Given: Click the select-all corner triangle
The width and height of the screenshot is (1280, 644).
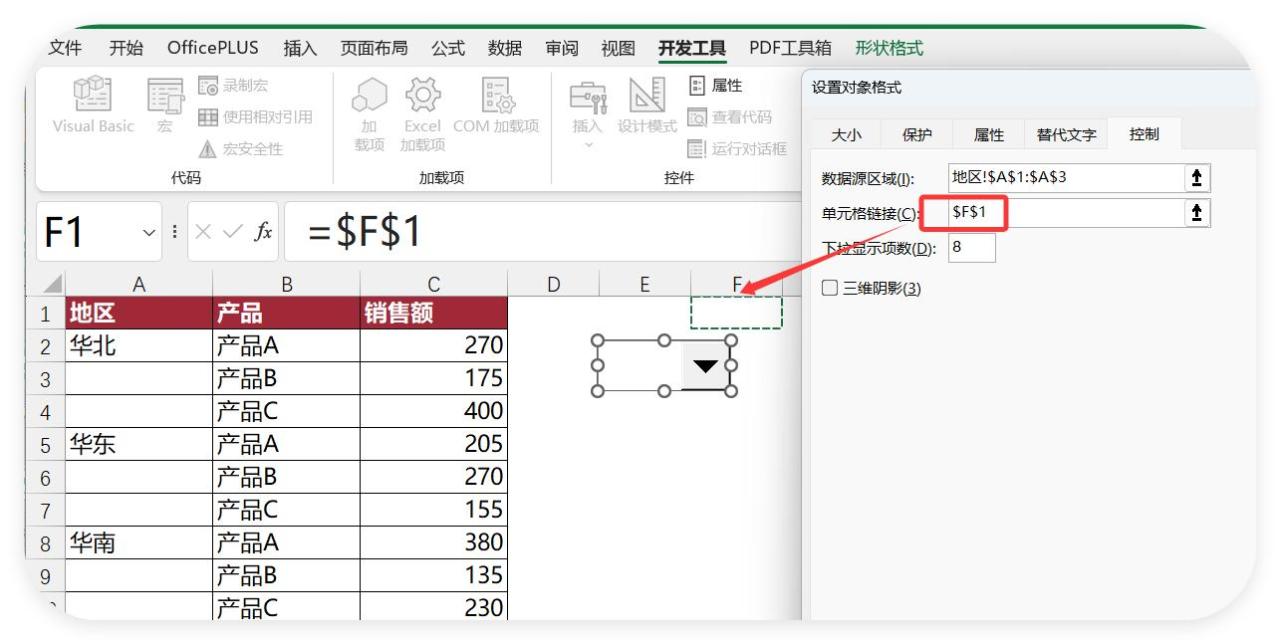Looking at the screenshot, I should pos(51,285).
